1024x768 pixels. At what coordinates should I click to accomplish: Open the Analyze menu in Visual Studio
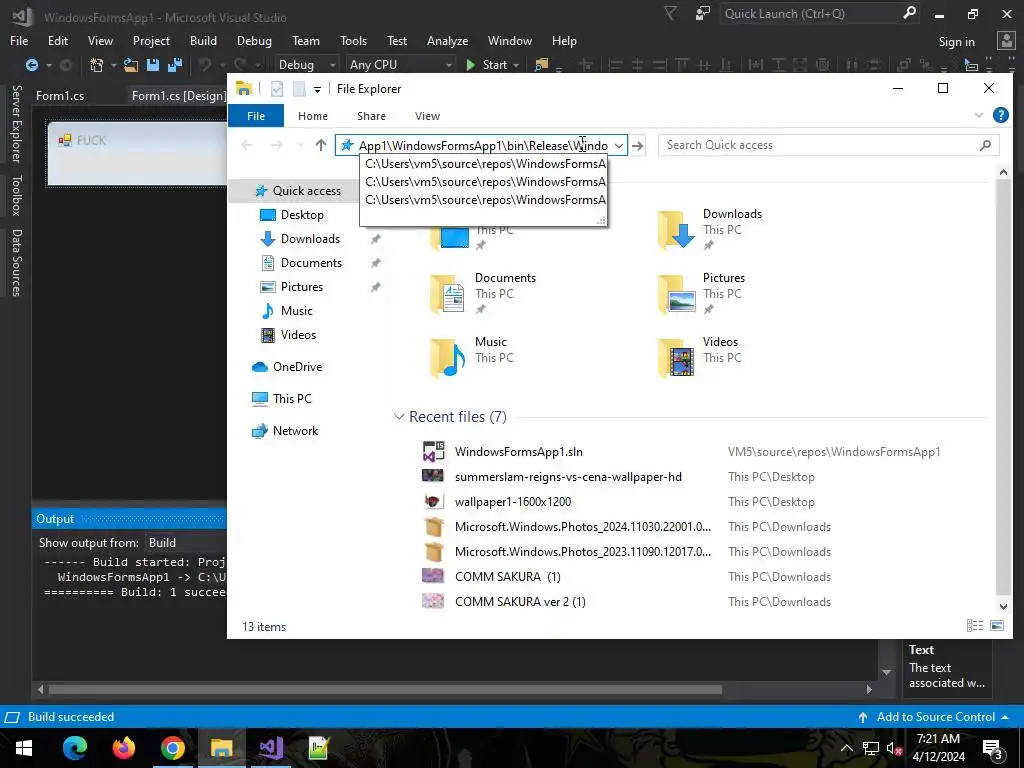tap(447, 40)
